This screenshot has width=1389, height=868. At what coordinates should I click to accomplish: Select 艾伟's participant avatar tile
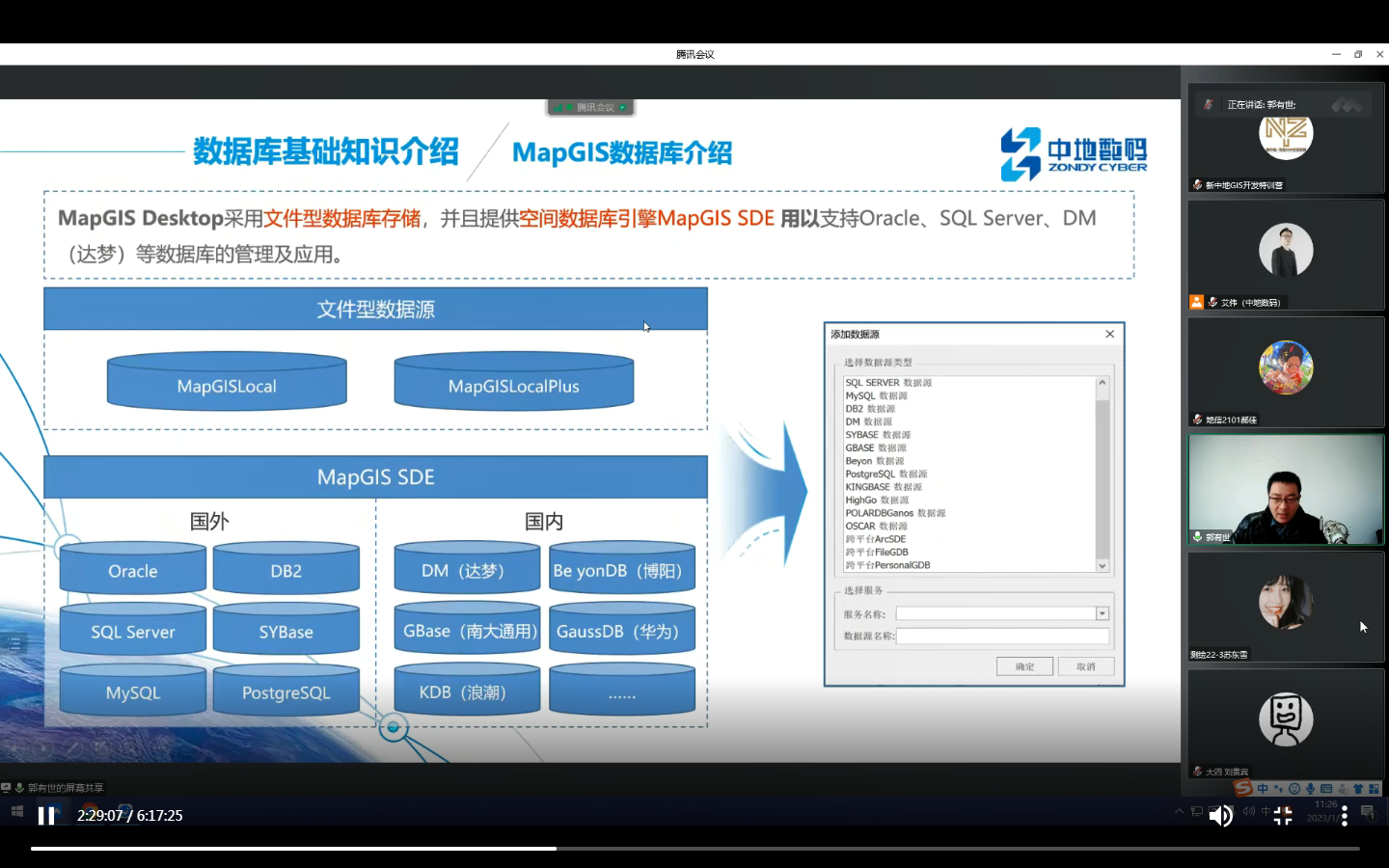click(1286, 250)
